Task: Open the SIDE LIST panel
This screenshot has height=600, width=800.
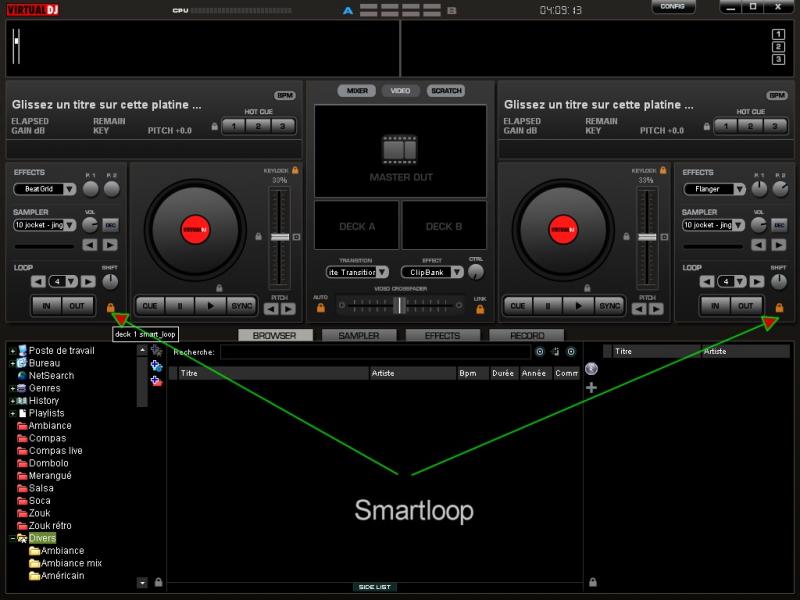Action: [x=374, y=587]
